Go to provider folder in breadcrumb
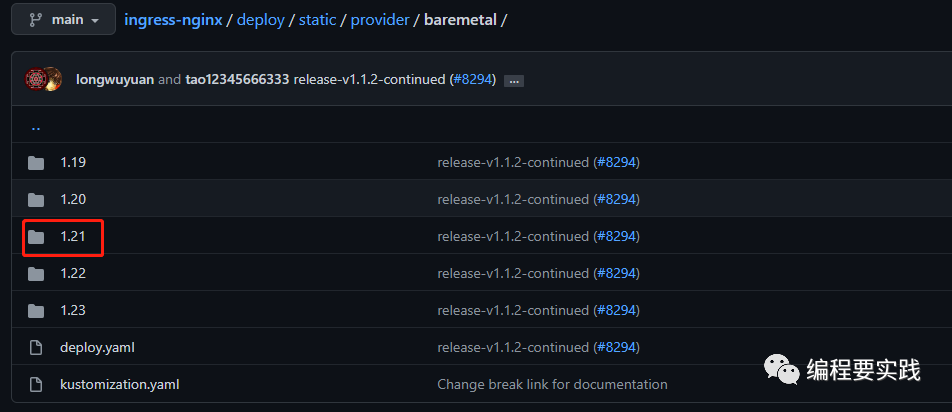Image resolution: width=952 pixels, height=412 pixels. (x=380, y=20)
